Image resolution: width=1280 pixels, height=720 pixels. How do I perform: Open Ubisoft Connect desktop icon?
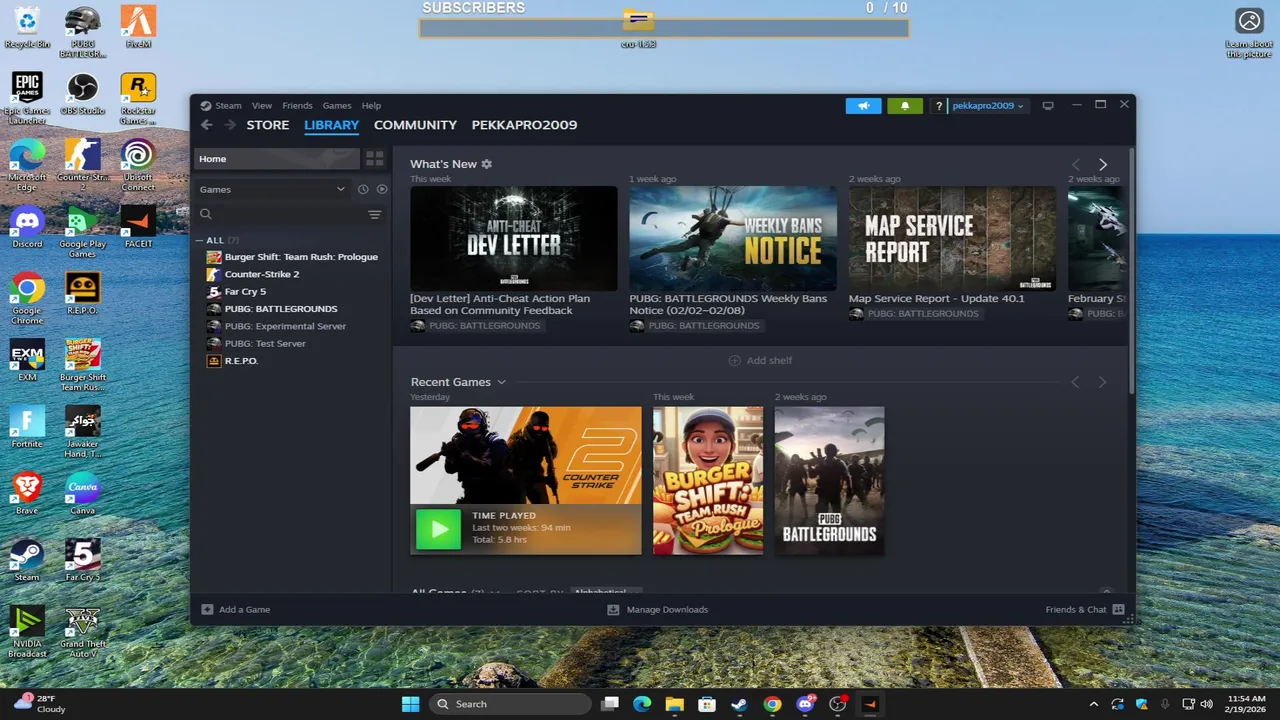[x=138, y=165]
